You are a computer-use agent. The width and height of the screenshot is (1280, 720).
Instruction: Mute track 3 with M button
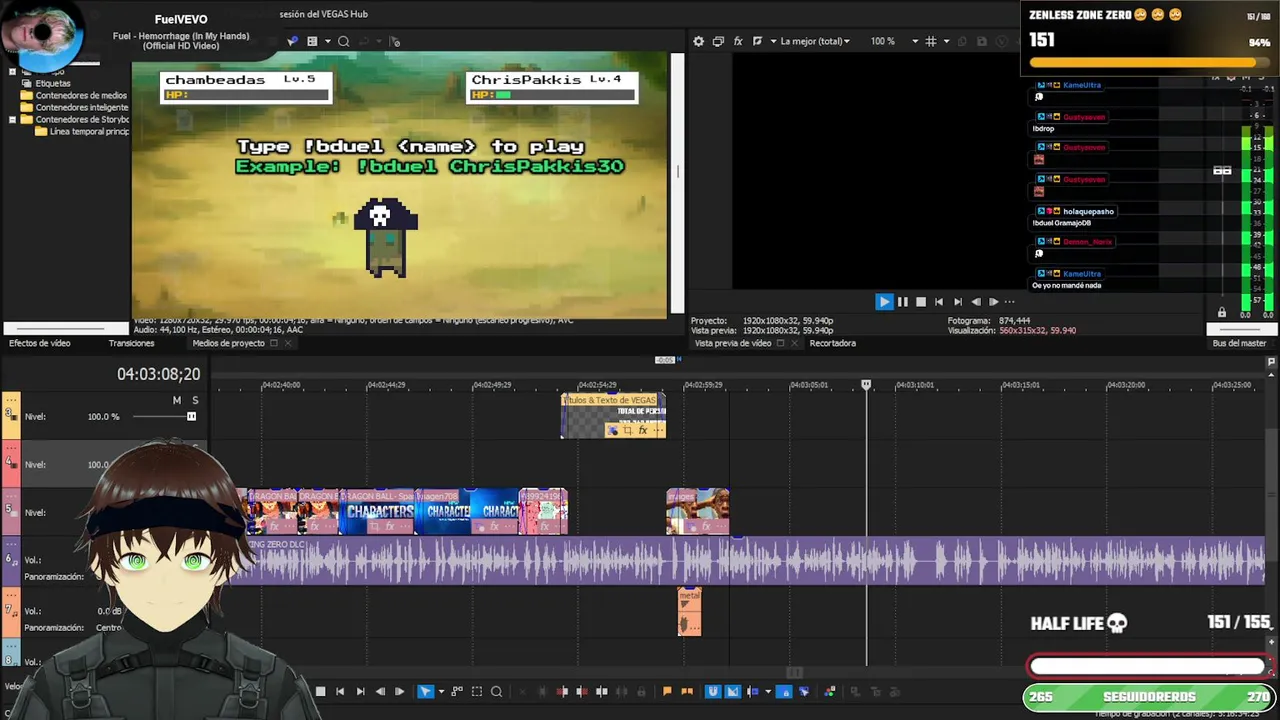(177, 400)
